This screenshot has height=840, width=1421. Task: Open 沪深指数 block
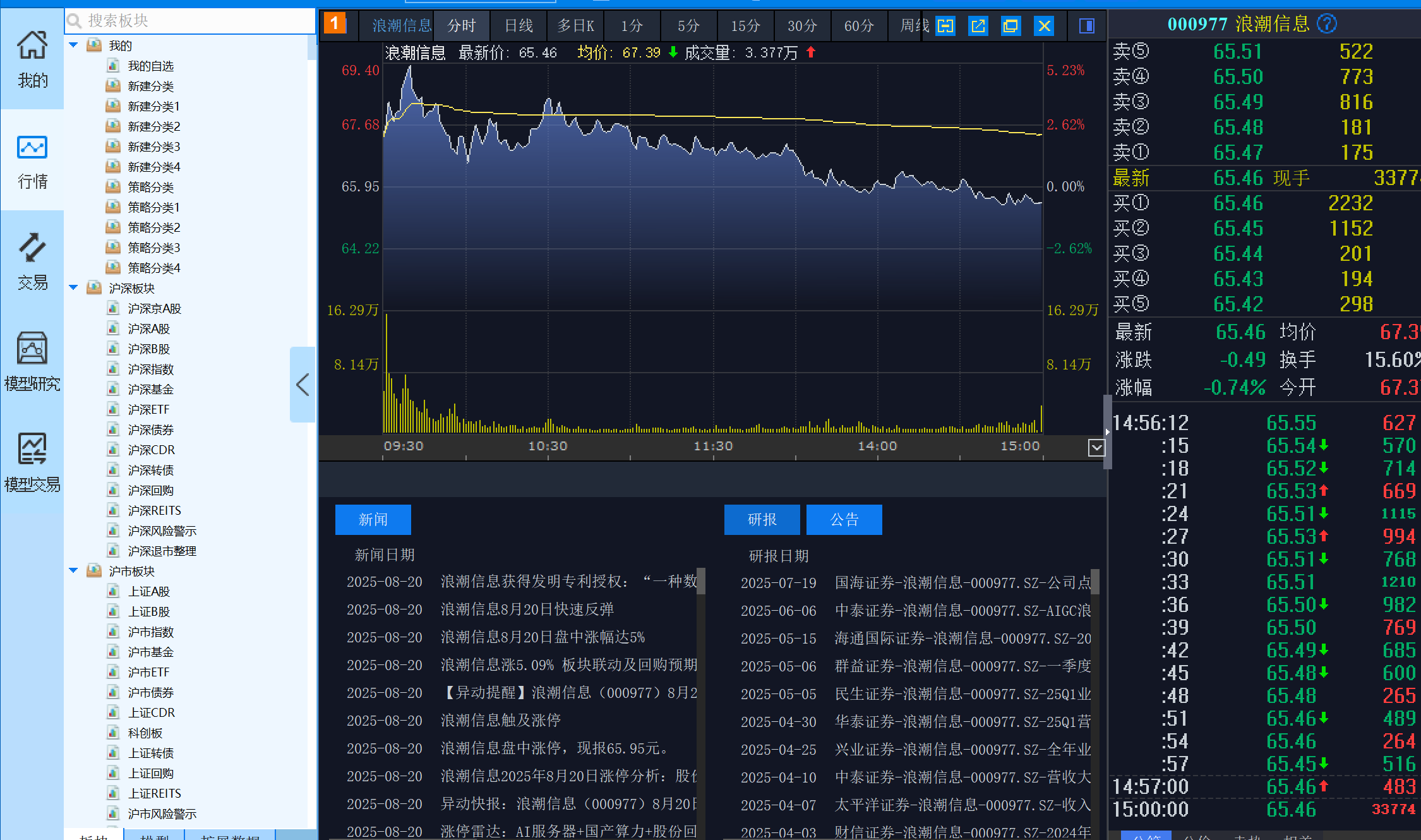pyautogui.click(x=150, y=369)
